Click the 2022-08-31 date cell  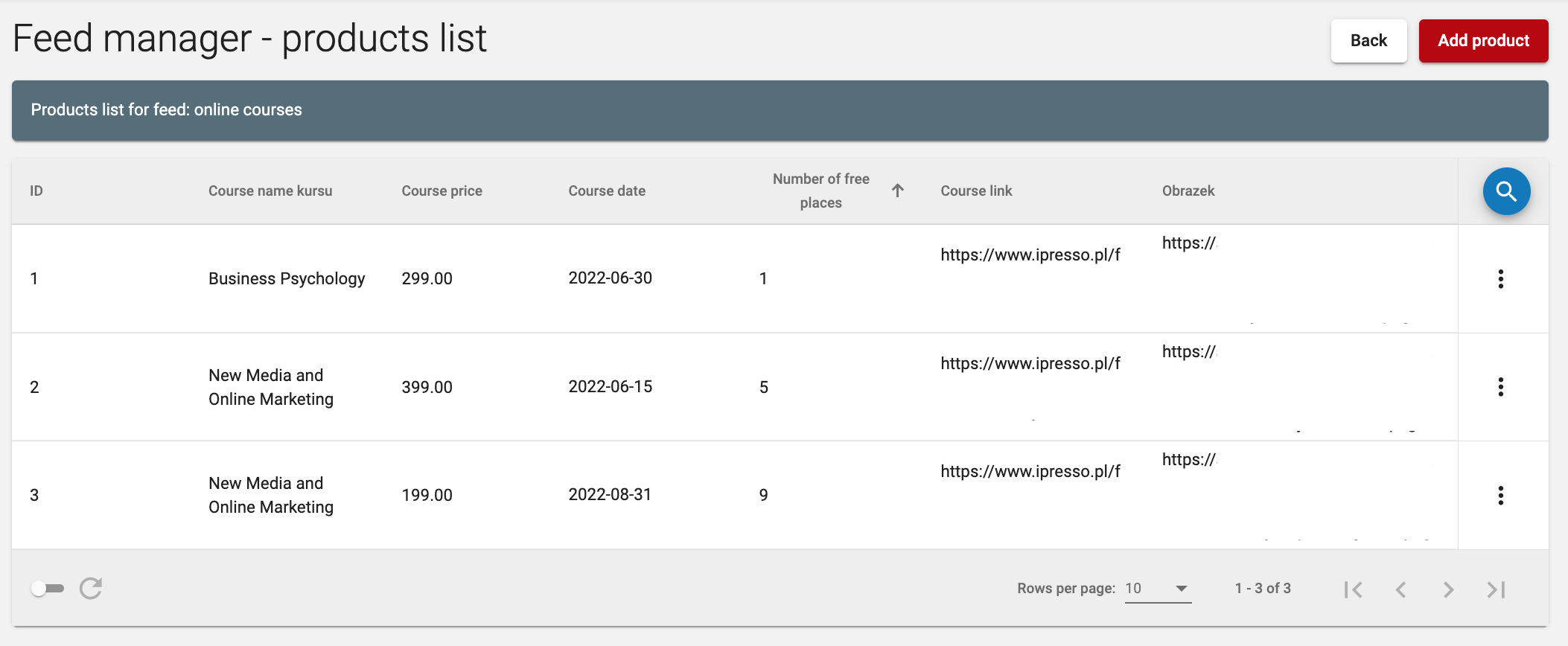click(x=610, y=495)
